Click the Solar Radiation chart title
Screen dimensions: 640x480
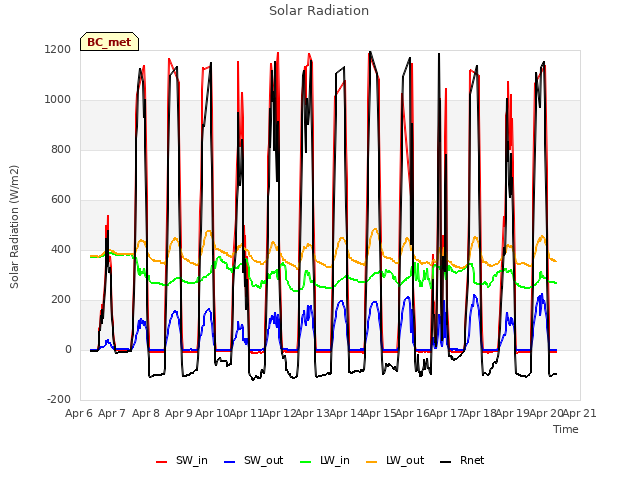(319, 11)
